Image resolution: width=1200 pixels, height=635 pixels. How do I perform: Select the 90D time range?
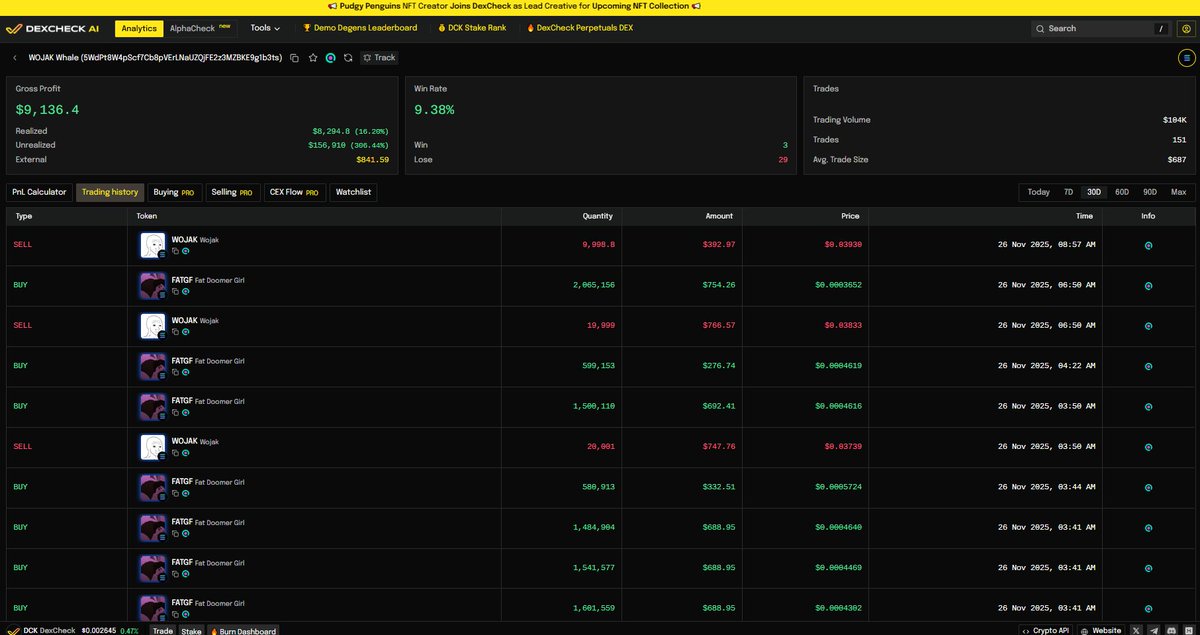tap(1150, 192)
